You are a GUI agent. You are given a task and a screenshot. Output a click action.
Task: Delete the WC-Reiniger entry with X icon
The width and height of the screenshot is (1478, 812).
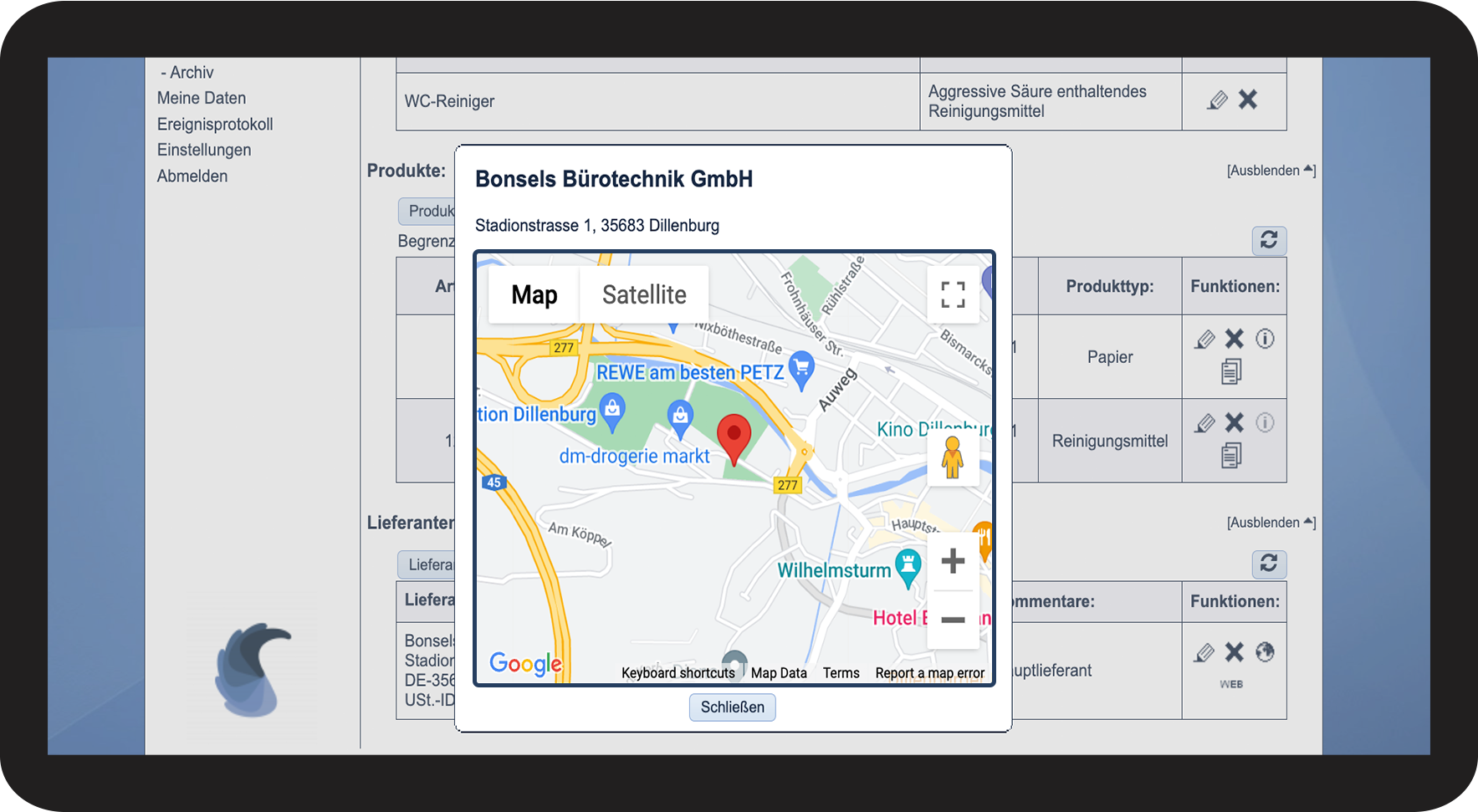coord(1248,100)
